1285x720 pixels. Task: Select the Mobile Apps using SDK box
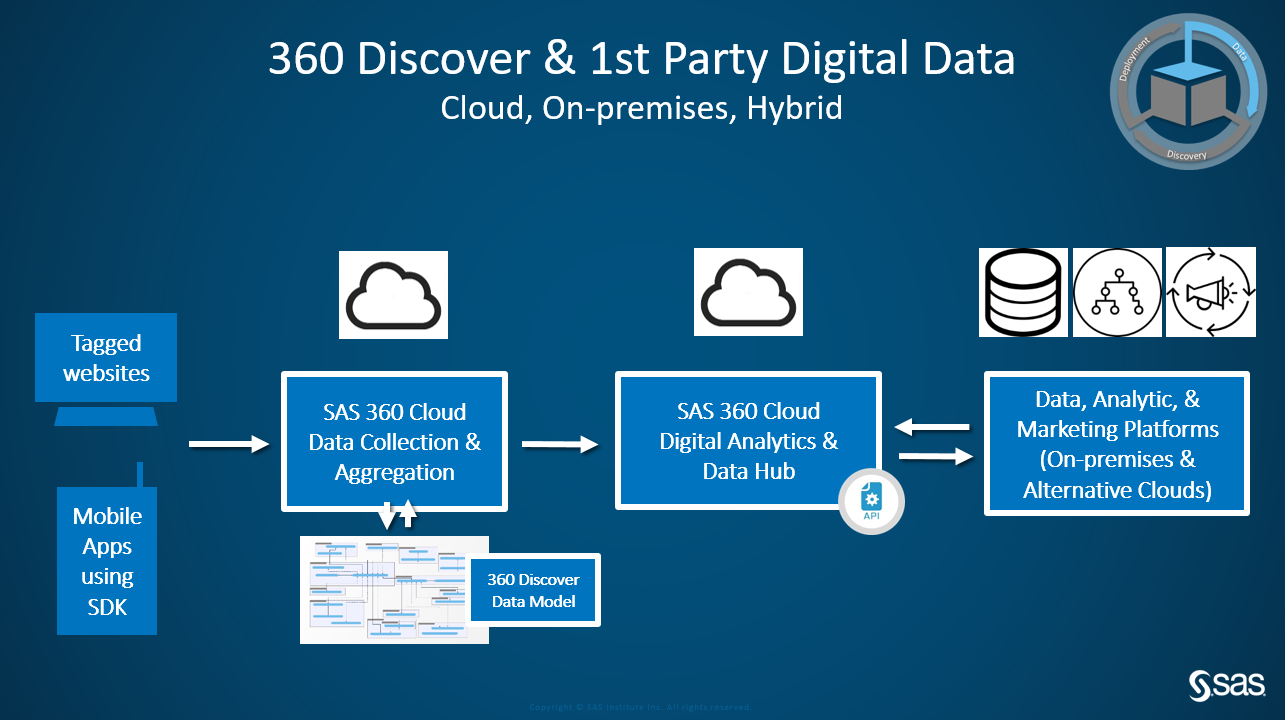click(x=107, y=561)
